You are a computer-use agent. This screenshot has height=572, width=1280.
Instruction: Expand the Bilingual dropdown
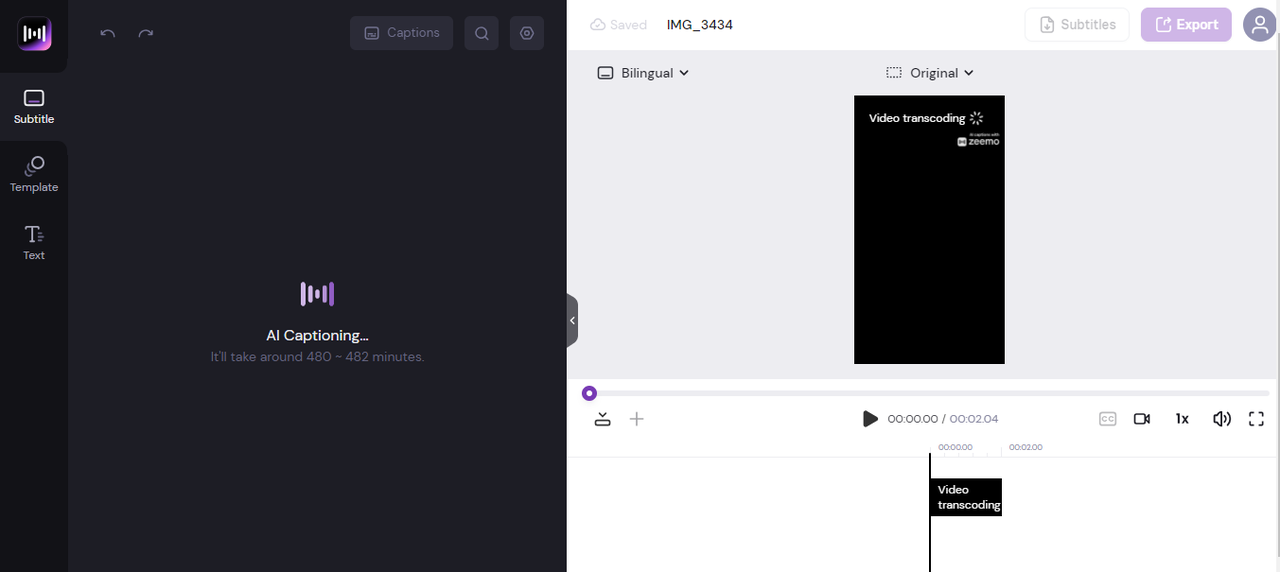coord(643,73)
